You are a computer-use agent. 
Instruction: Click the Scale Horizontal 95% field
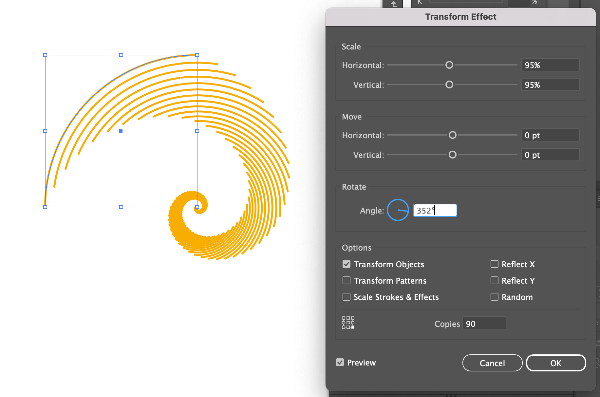(550, 65)
